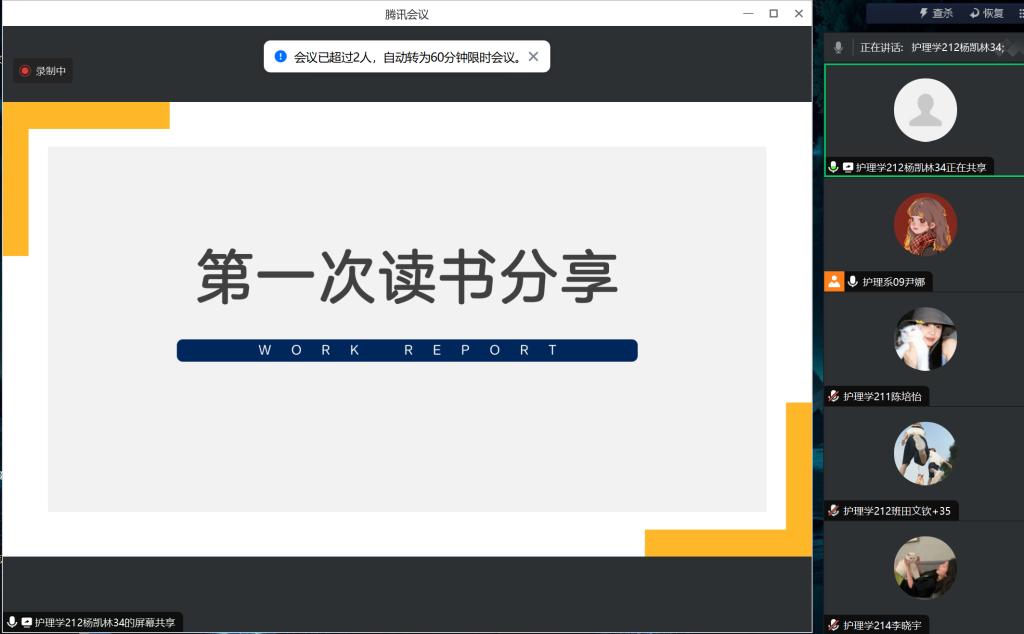This screenshot has width=1024, height=634.
Task: Click orange host badge beside 尹娜
Action: coord(834,282)
